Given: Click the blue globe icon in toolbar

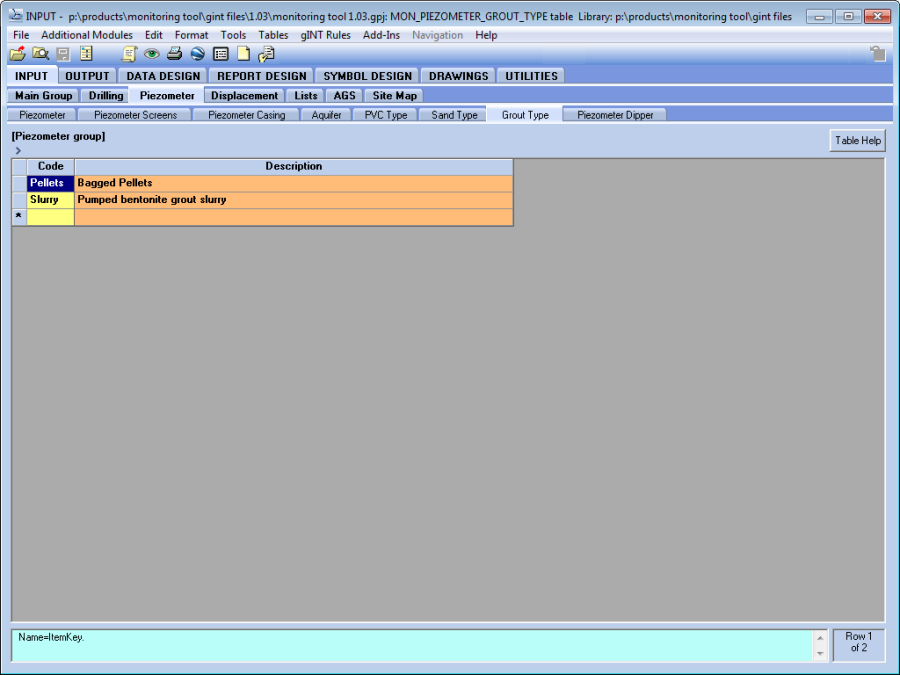Looking at the screenshot, I should tap(197, 54).
